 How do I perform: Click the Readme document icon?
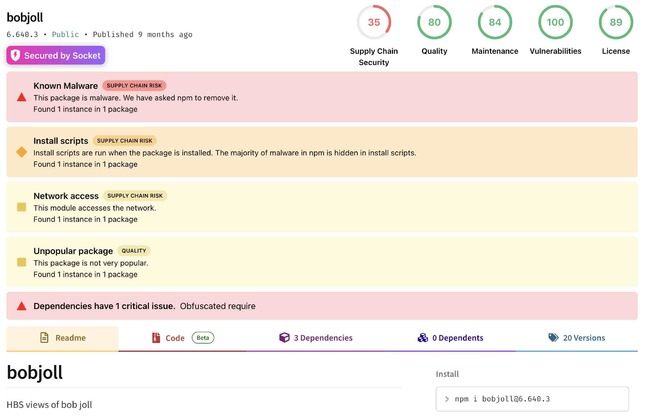point(44,338)
